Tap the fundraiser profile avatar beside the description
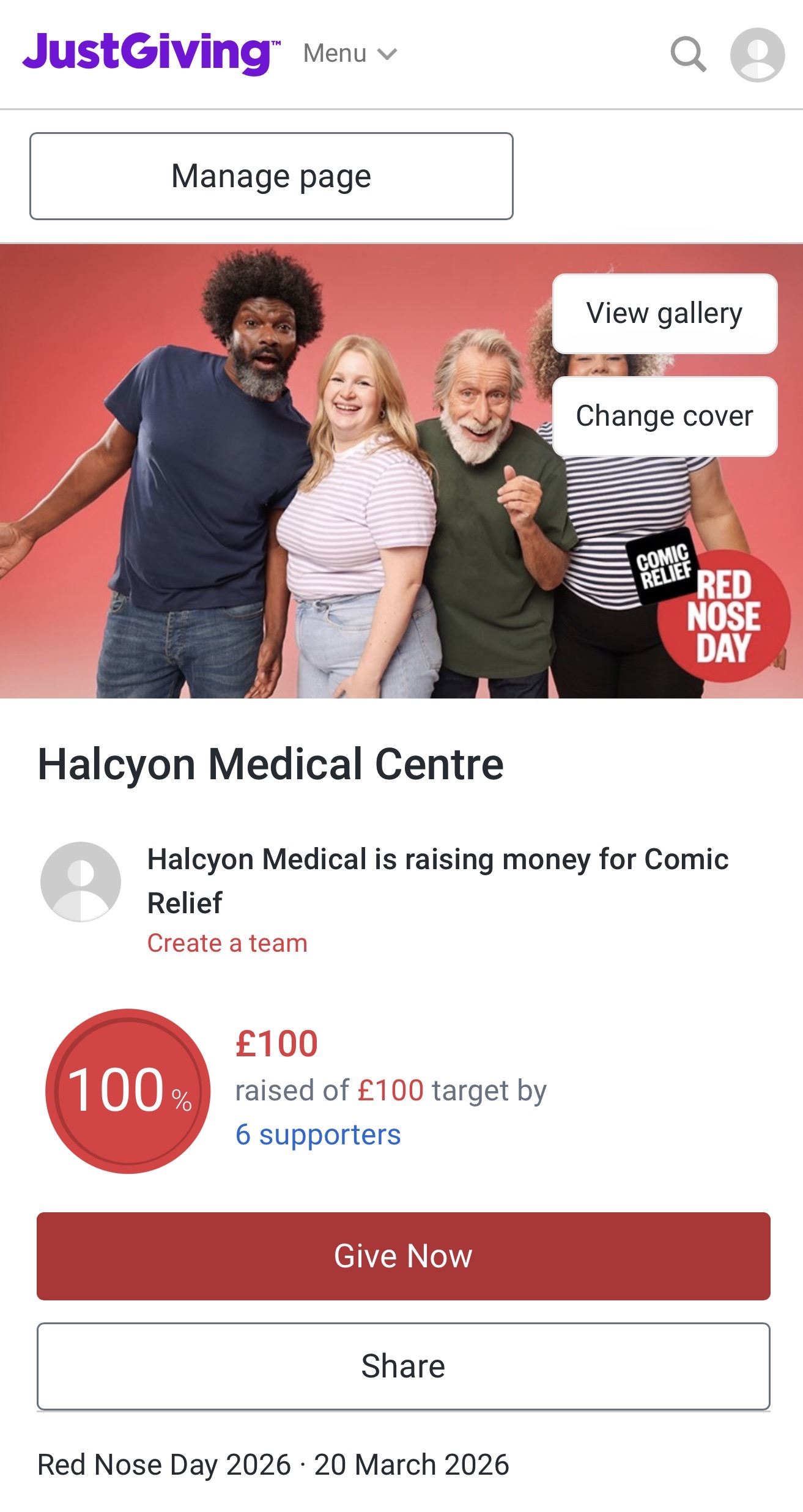Viewport: 803px width, 1512px height. click(x=81, y=881)
